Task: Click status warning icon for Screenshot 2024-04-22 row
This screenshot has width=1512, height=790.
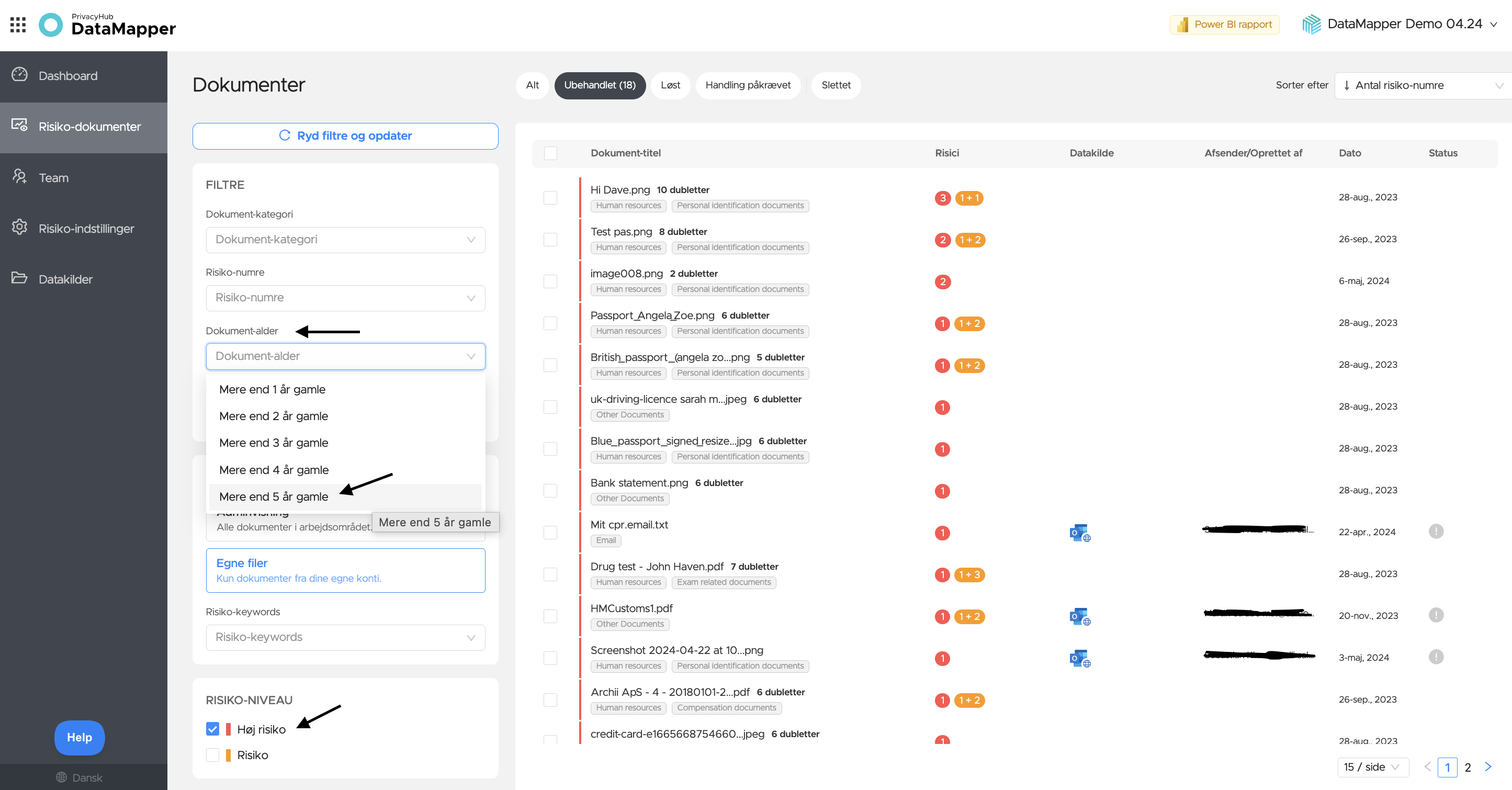Action: 1436,657
